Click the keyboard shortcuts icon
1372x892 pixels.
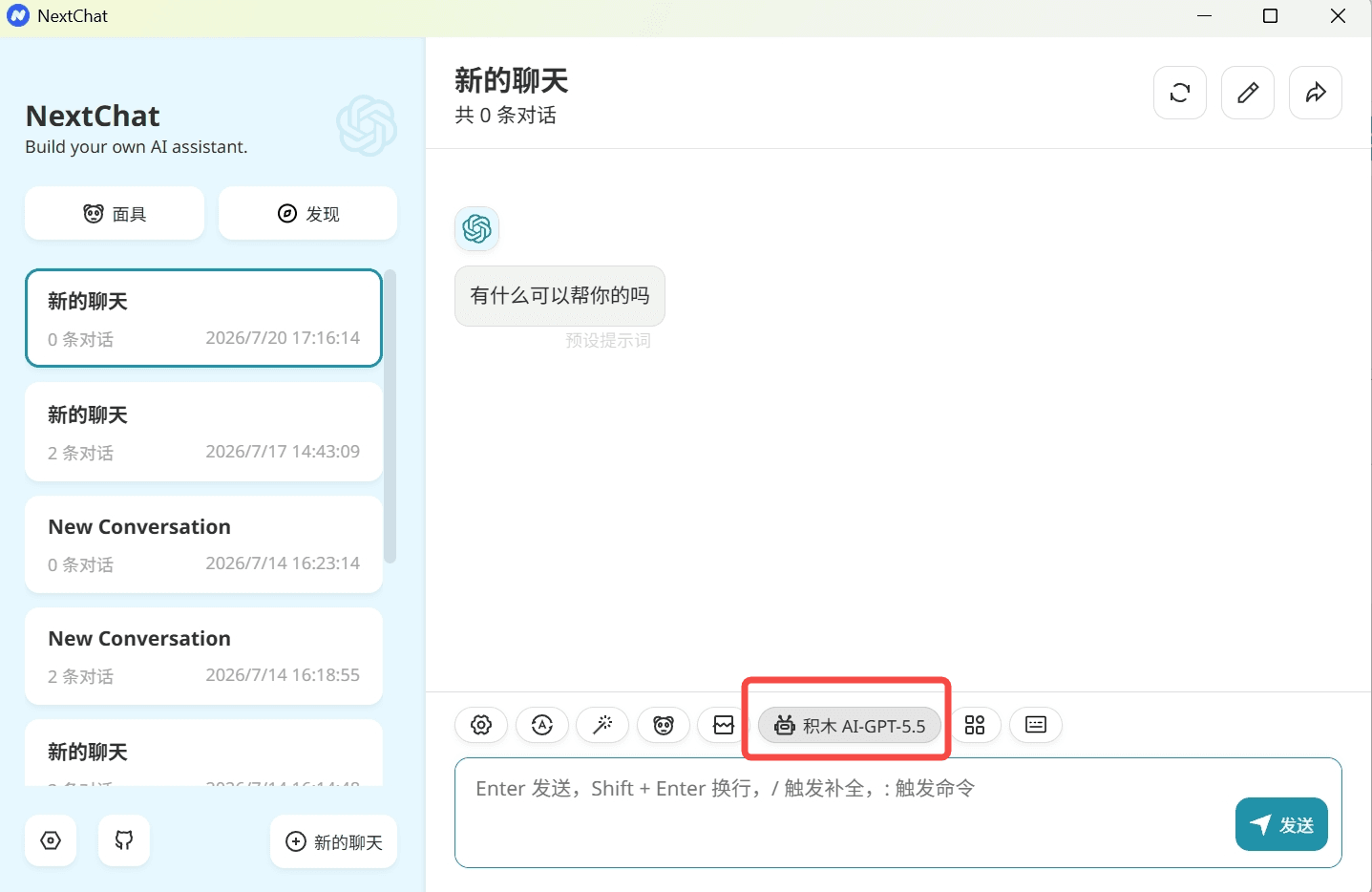pyautogui.click(x=1036, y=725)
